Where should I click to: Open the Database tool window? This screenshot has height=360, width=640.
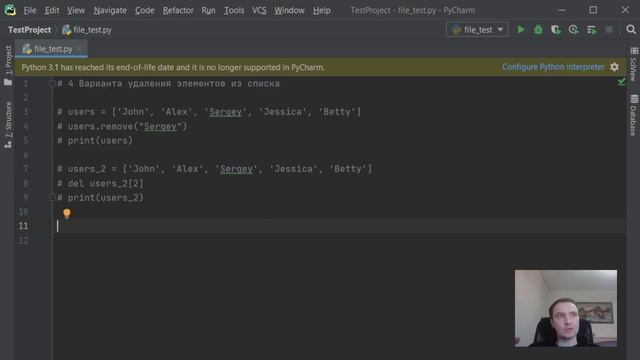[633, 116]
